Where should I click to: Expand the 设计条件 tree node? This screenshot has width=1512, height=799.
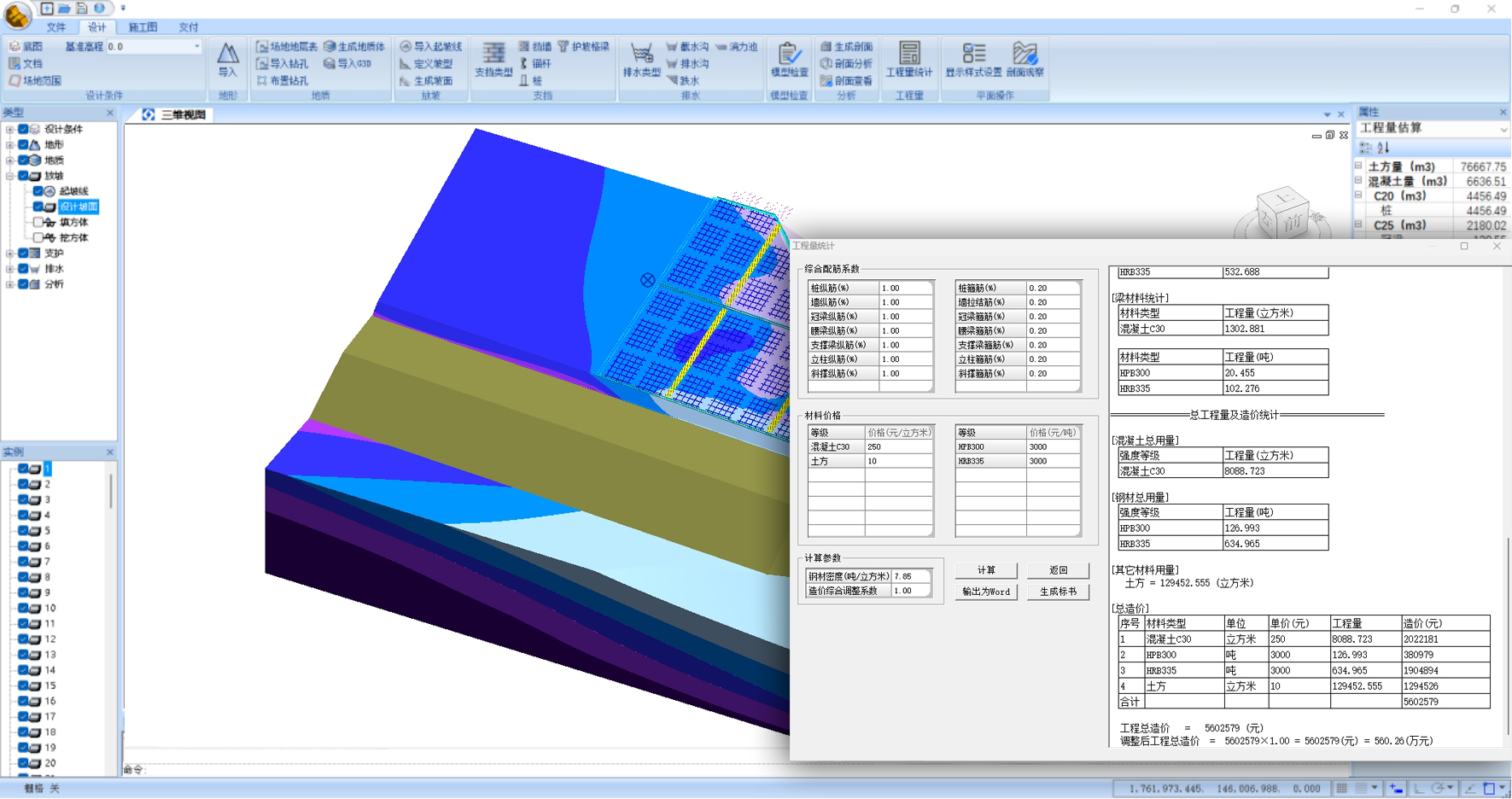pyautogui.click(x=9, y=130)
